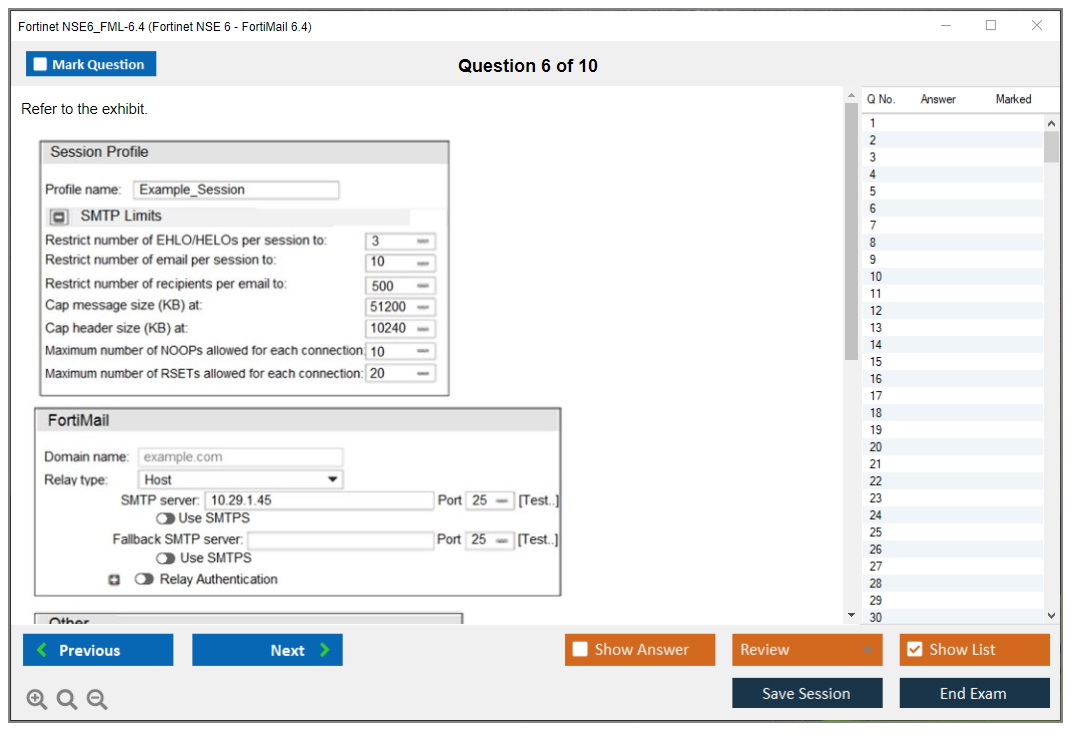Click the zoom in magnifier icon

(36, 700)
